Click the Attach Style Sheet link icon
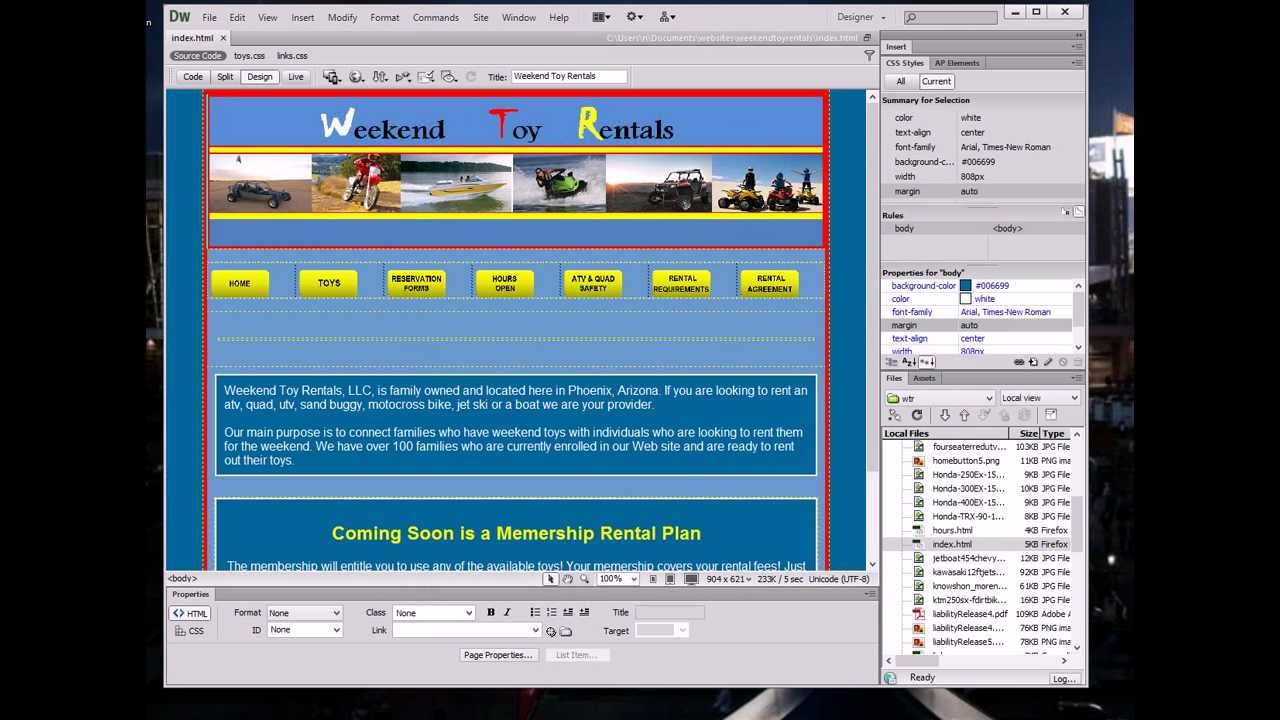 pos(1019,362)
